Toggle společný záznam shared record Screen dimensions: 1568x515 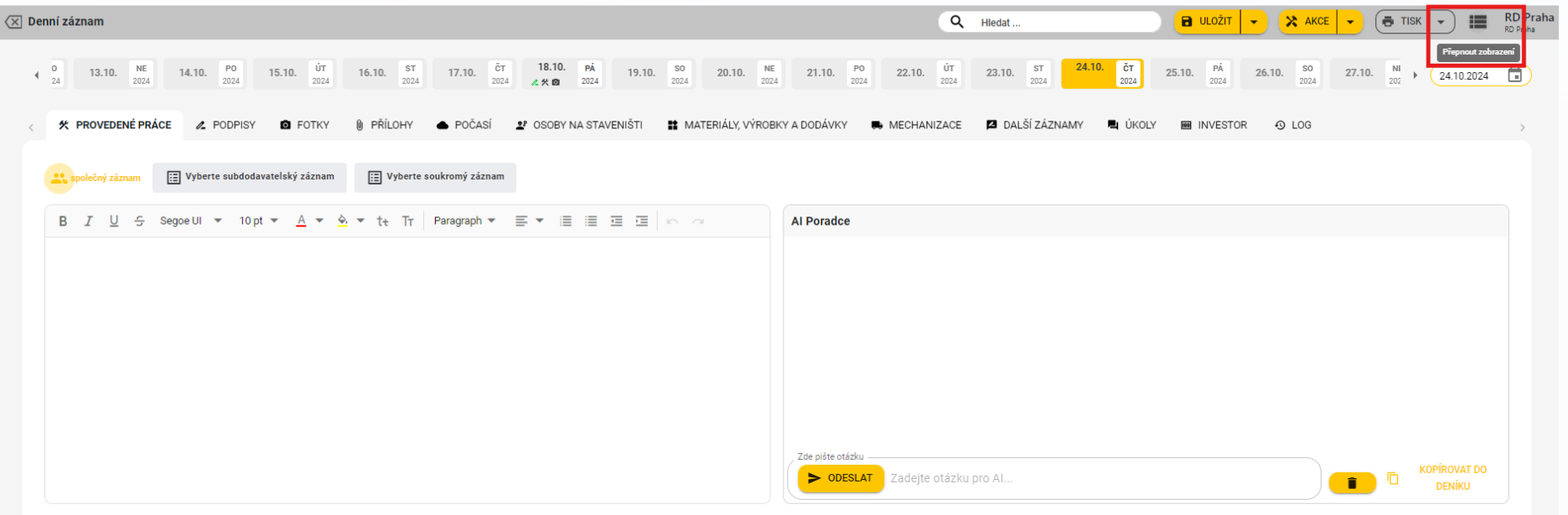point(59,178)
